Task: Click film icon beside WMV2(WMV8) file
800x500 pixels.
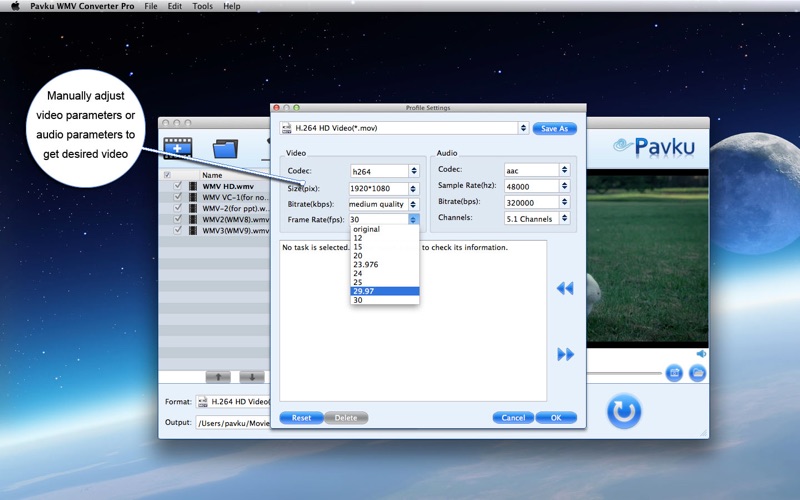Action: click(x=193, y=219)
